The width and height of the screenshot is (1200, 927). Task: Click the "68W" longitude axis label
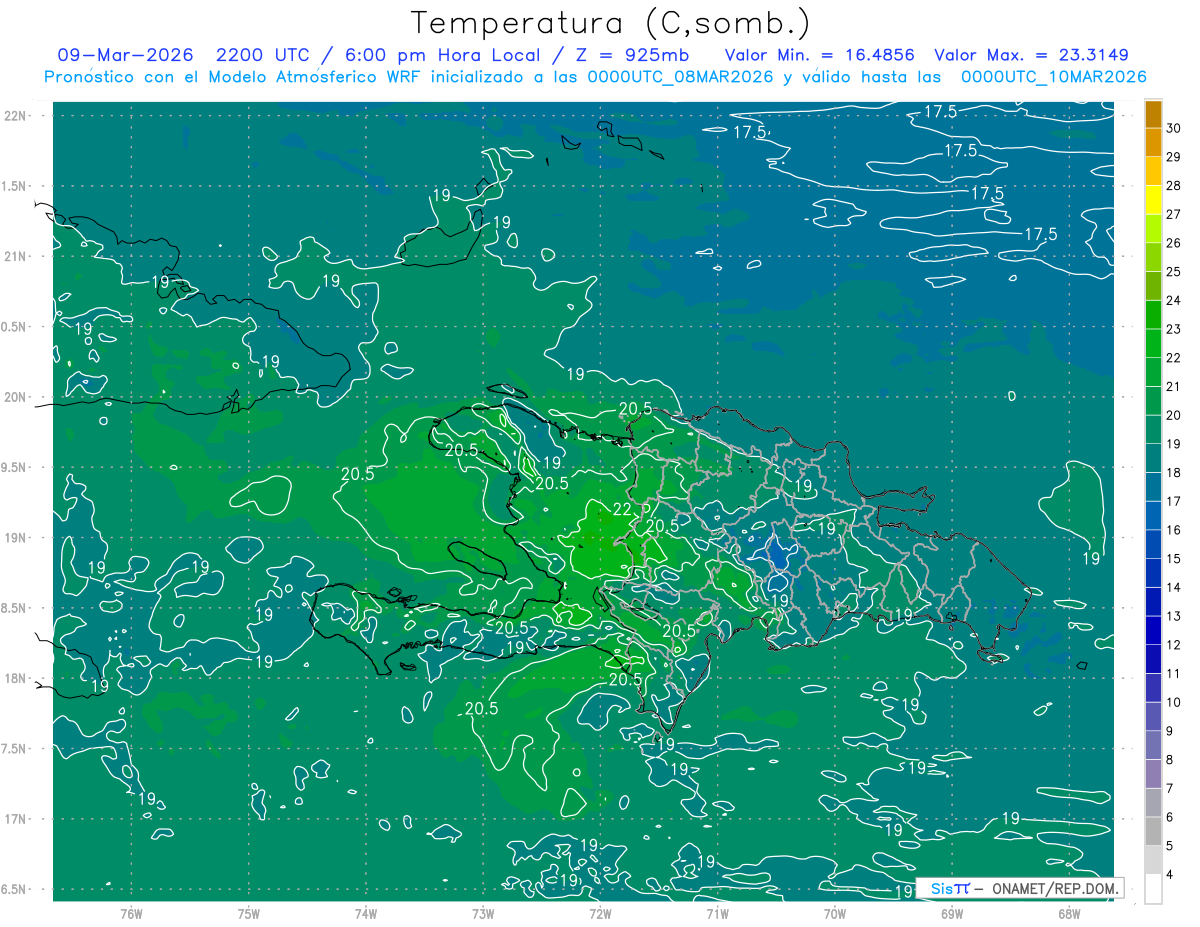coord(1069,913)
